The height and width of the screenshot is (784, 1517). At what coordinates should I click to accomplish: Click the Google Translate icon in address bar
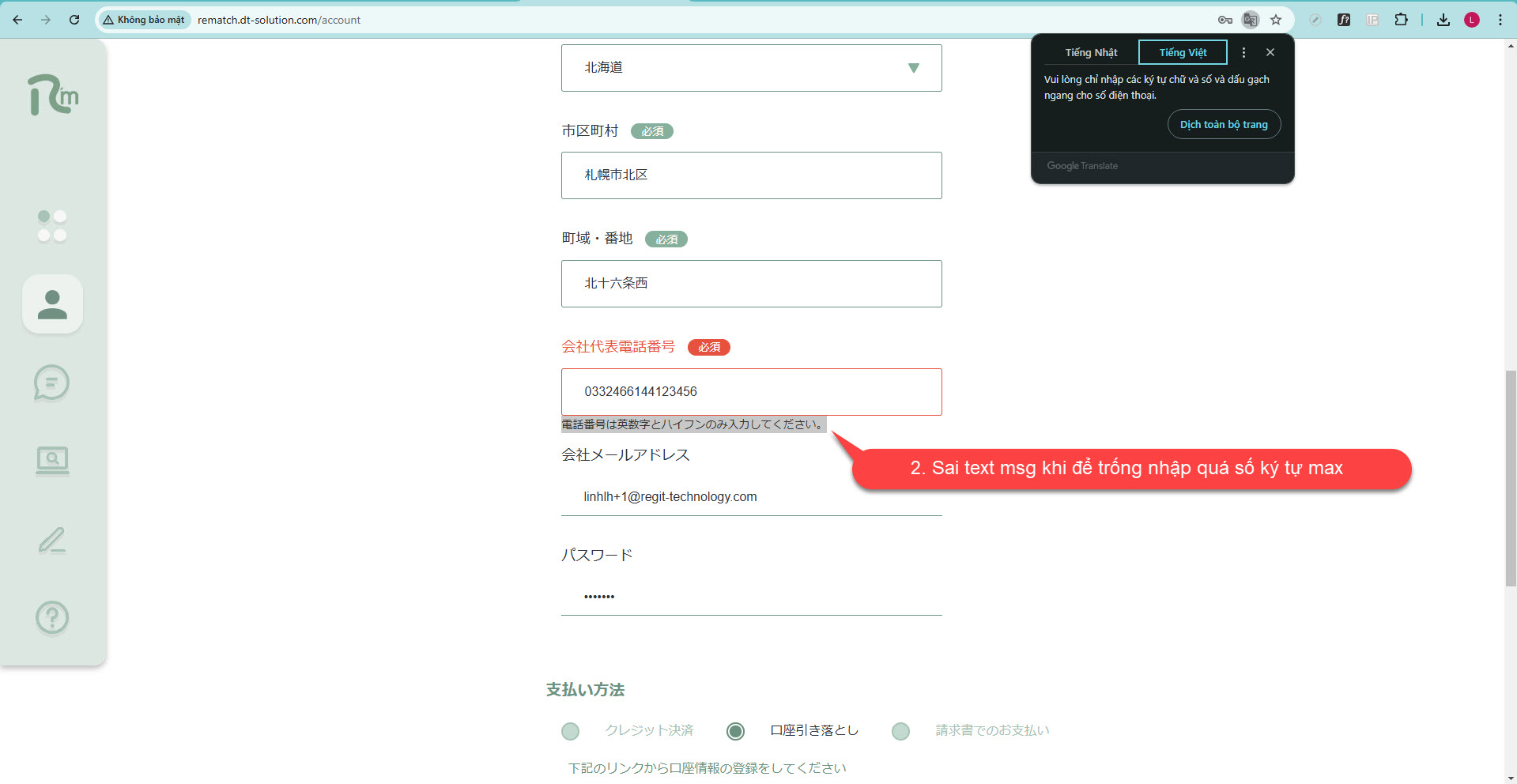tap(1250, 20)
